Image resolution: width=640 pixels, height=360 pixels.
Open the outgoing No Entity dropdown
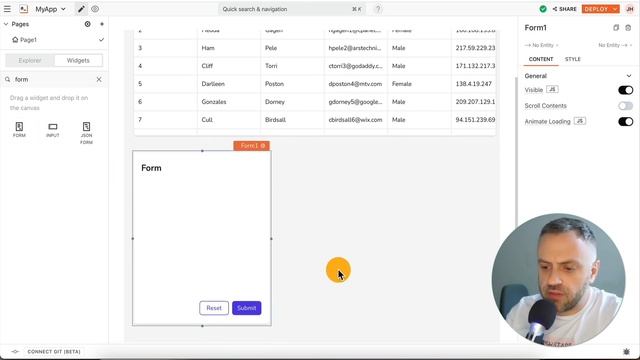click(615, 45)
